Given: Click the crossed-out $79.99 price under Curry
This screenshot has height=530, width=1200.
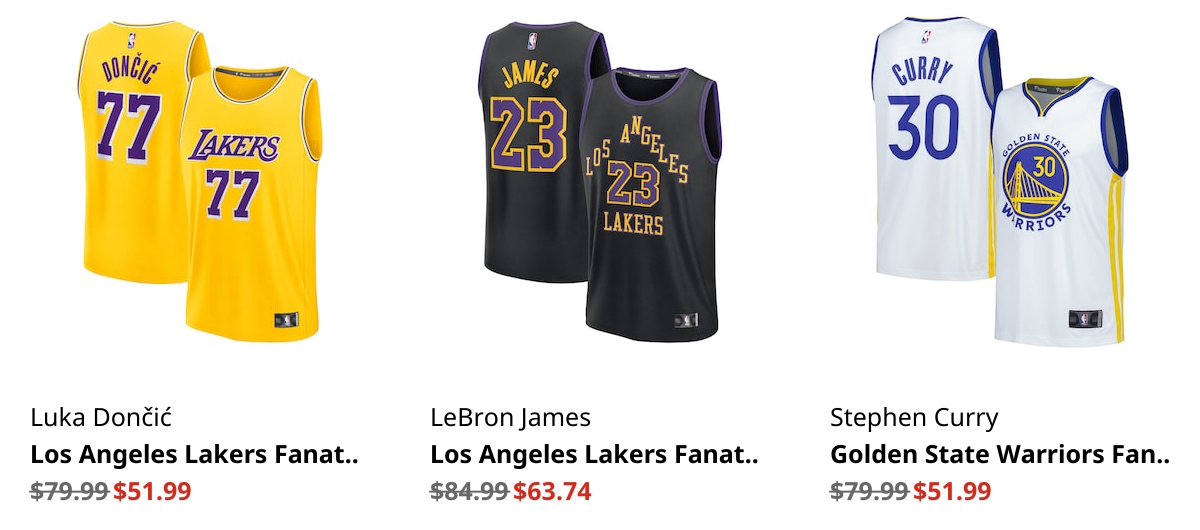Looking at the screenshot, I should pos(869,491).
